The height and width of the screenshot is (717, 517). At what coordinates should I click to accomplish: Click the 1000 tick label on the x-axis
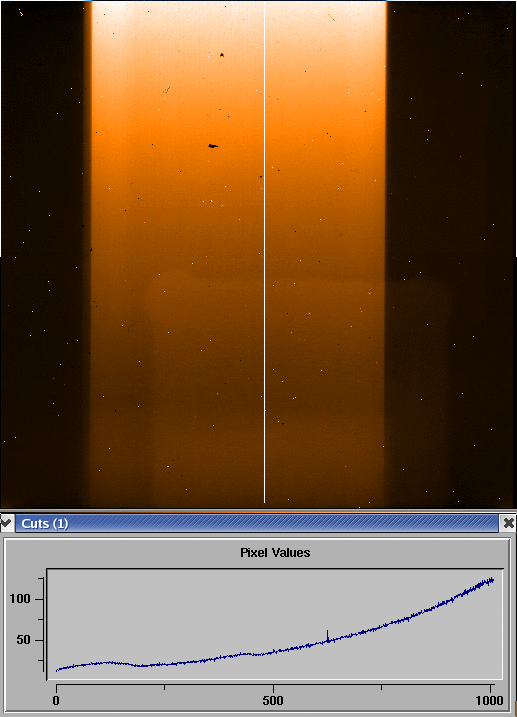coord(489,701)
